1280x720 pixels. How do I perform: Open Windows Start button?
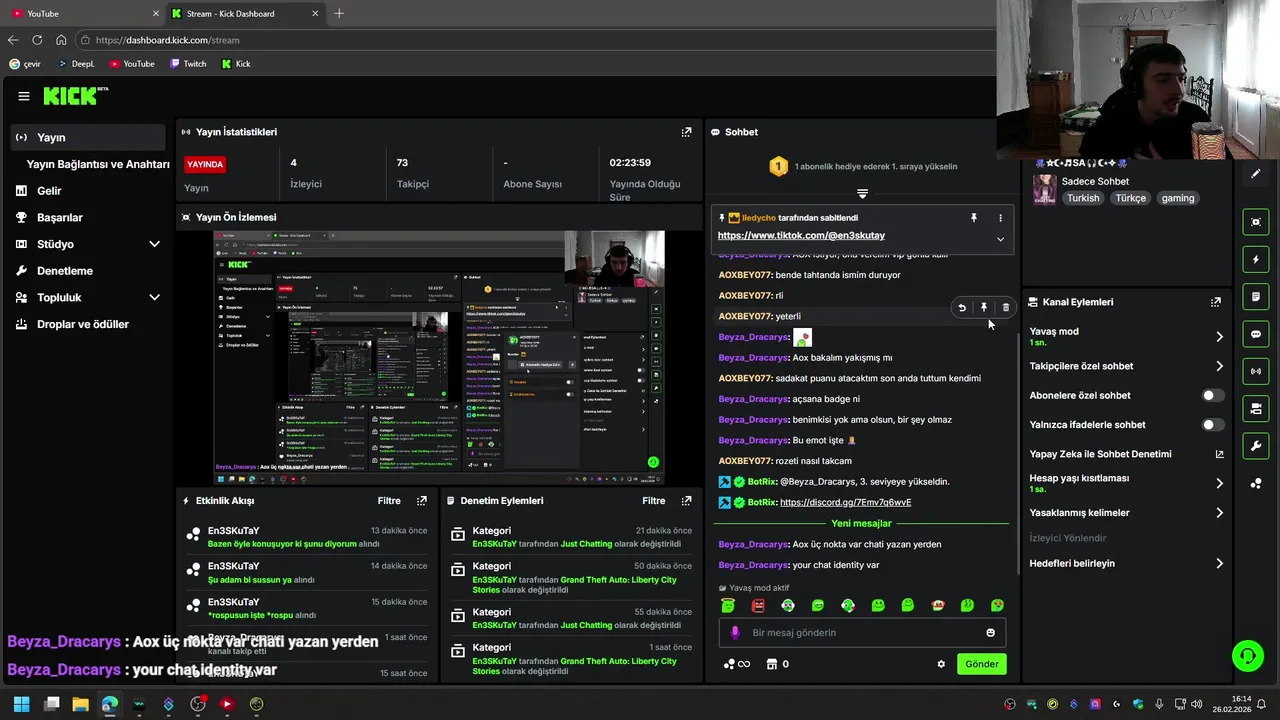tap(21, 704)
